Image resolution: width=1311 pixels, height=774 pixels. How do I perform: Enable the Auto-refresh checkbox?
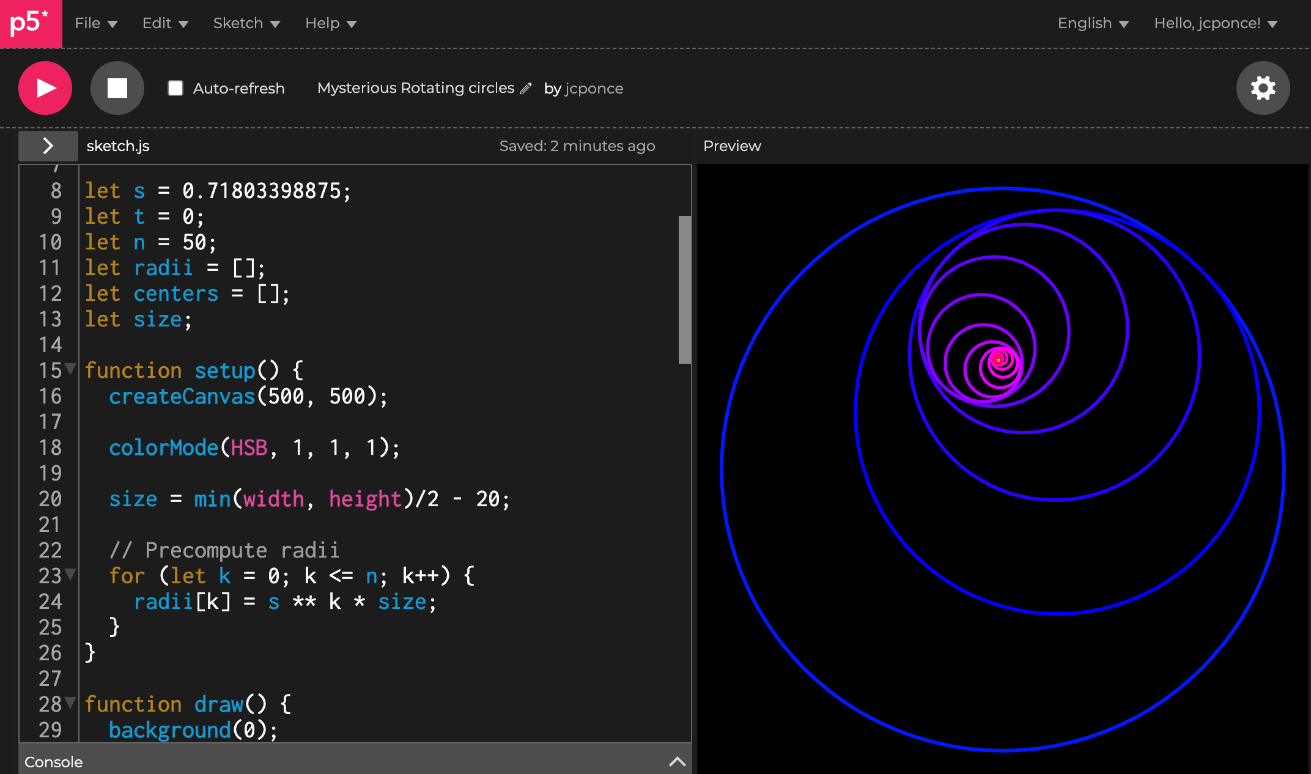[x=176, y=88]
